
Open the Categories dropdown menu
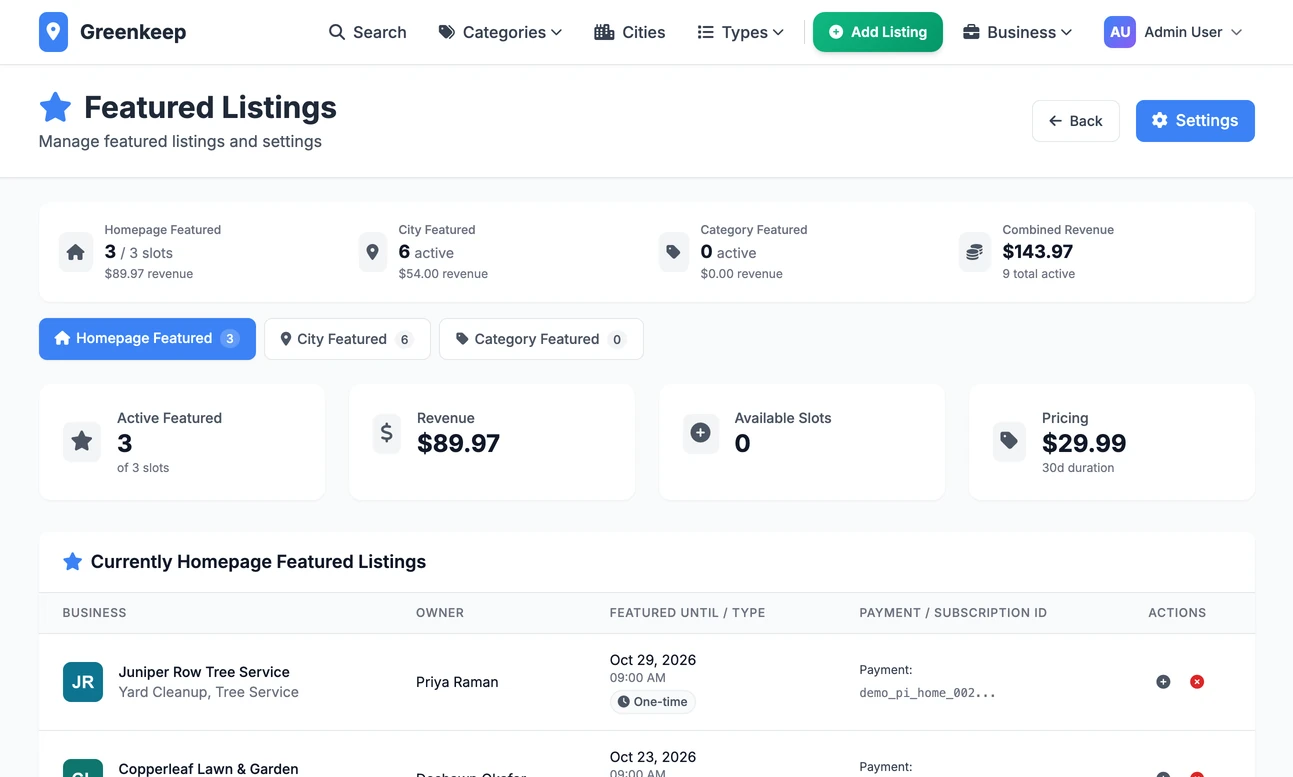[500, 32]
